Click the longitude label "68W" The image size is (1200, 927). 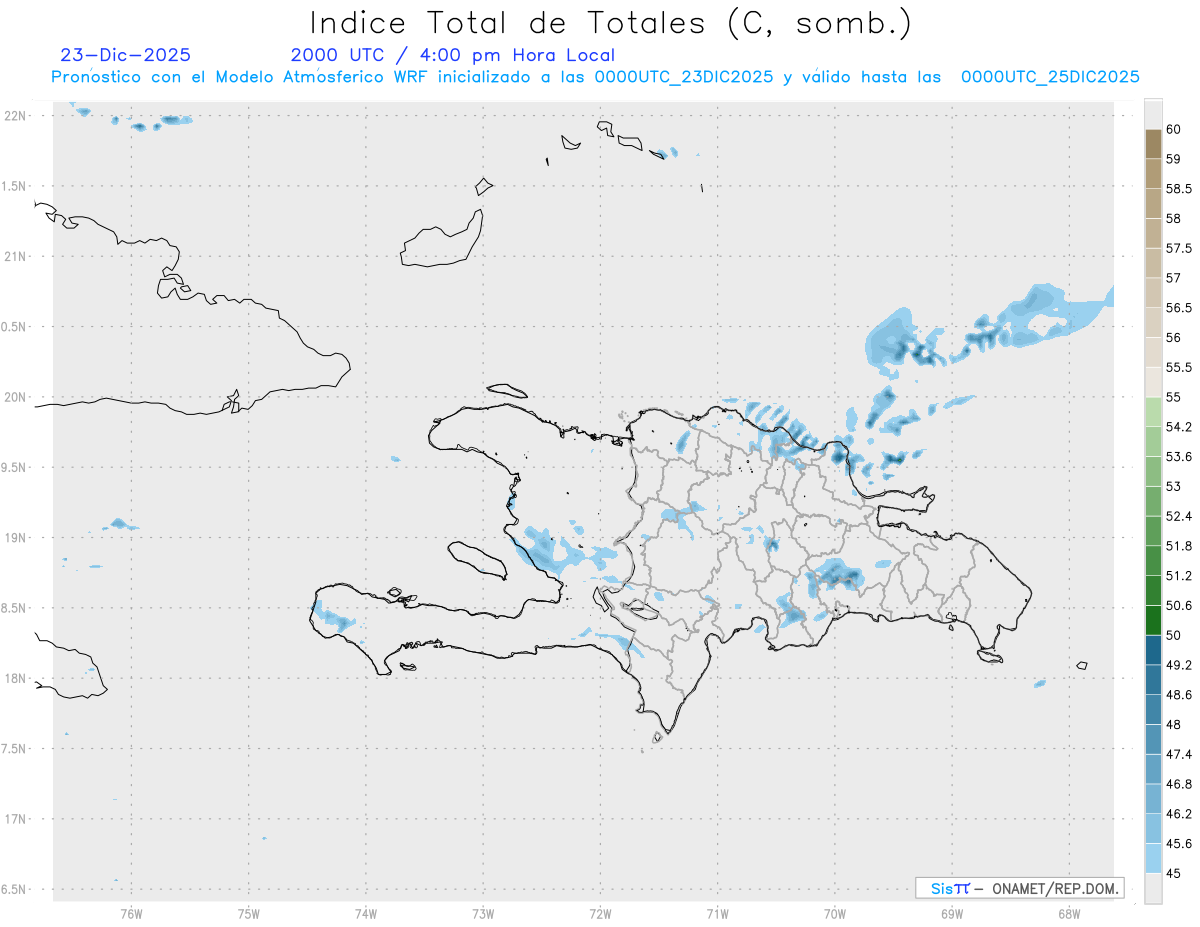(x=1069, y=913)
